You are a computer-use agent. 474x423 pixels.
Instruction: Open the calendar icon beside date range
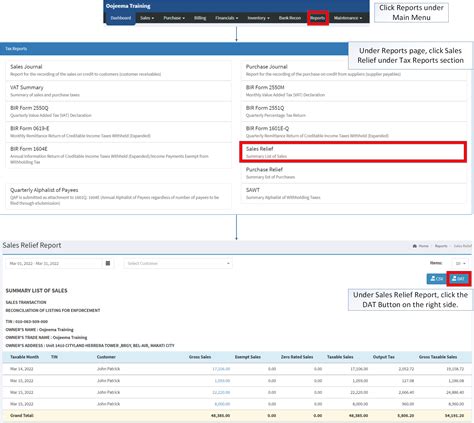(108, 263)
